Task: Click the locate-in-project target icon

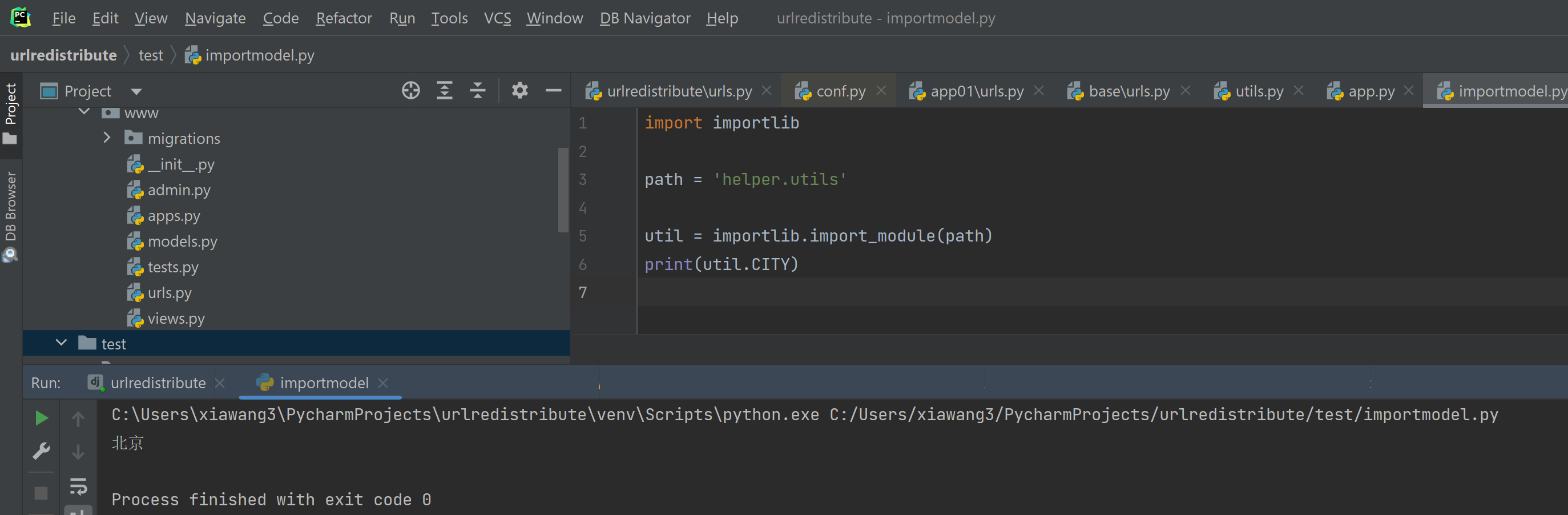Action: (x=411, y=91)
